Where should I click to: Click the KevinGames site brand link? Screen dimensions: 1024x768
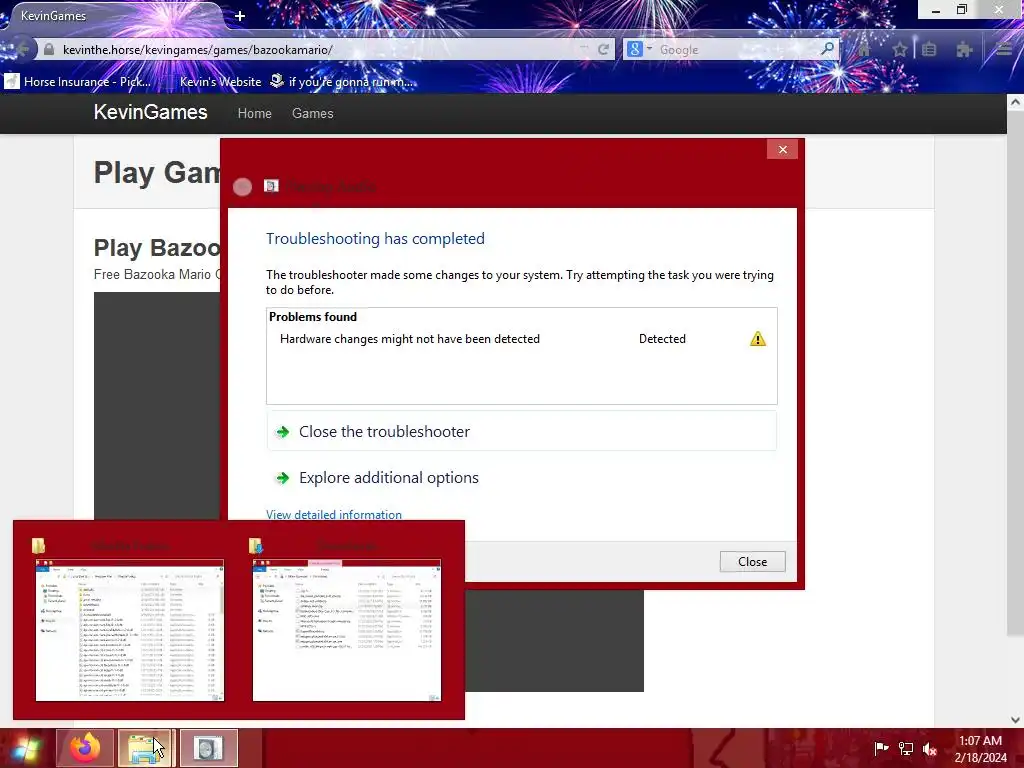coord(150,112)
